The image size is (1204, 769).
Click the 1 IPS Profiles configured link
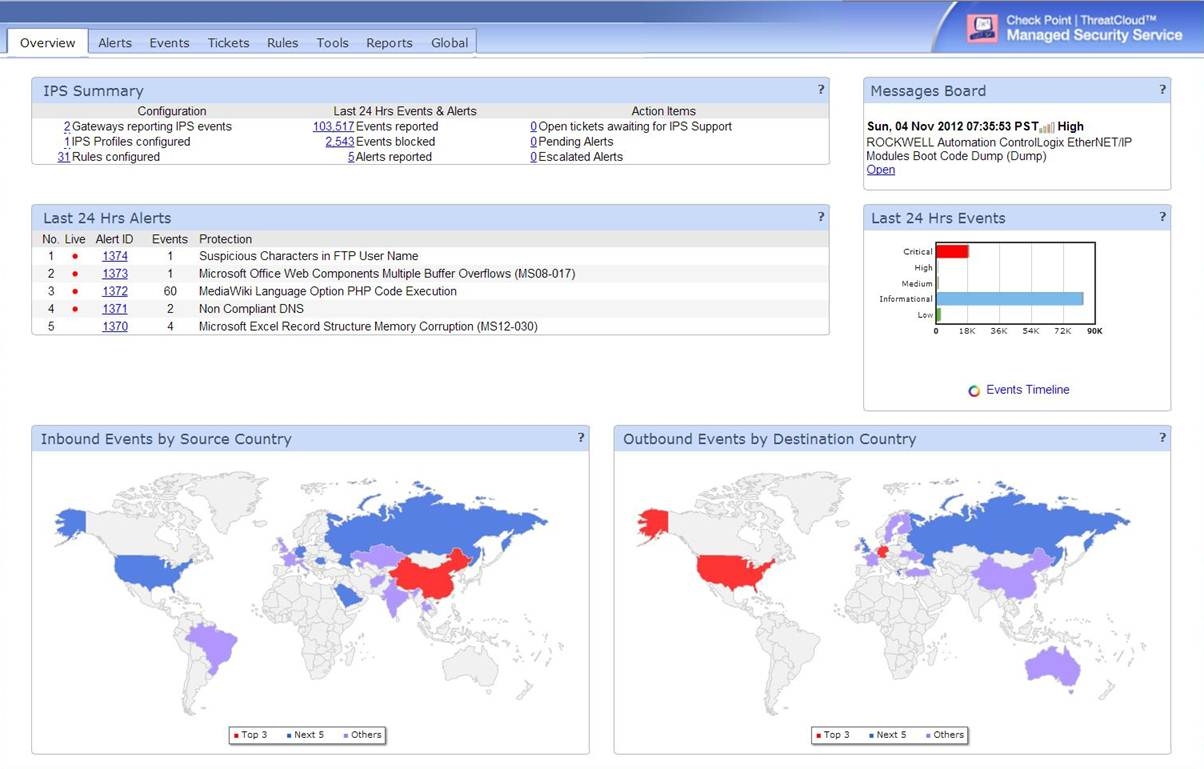tap(67, 142)
